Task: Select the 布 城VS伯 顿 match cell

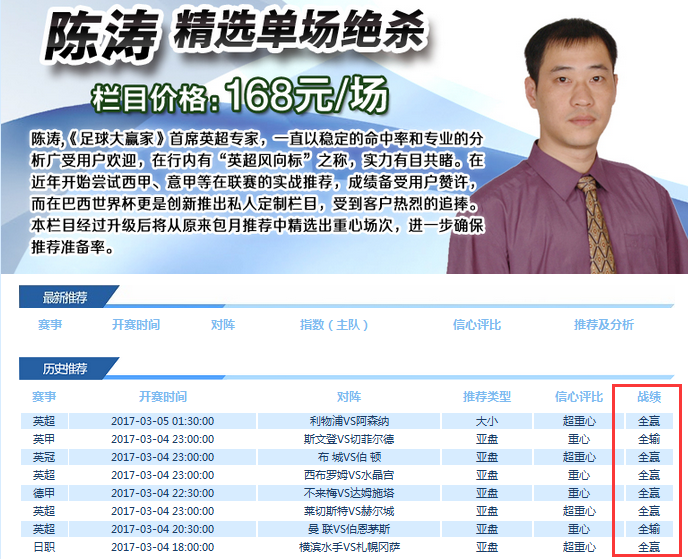Action: (x=349, y=457)
